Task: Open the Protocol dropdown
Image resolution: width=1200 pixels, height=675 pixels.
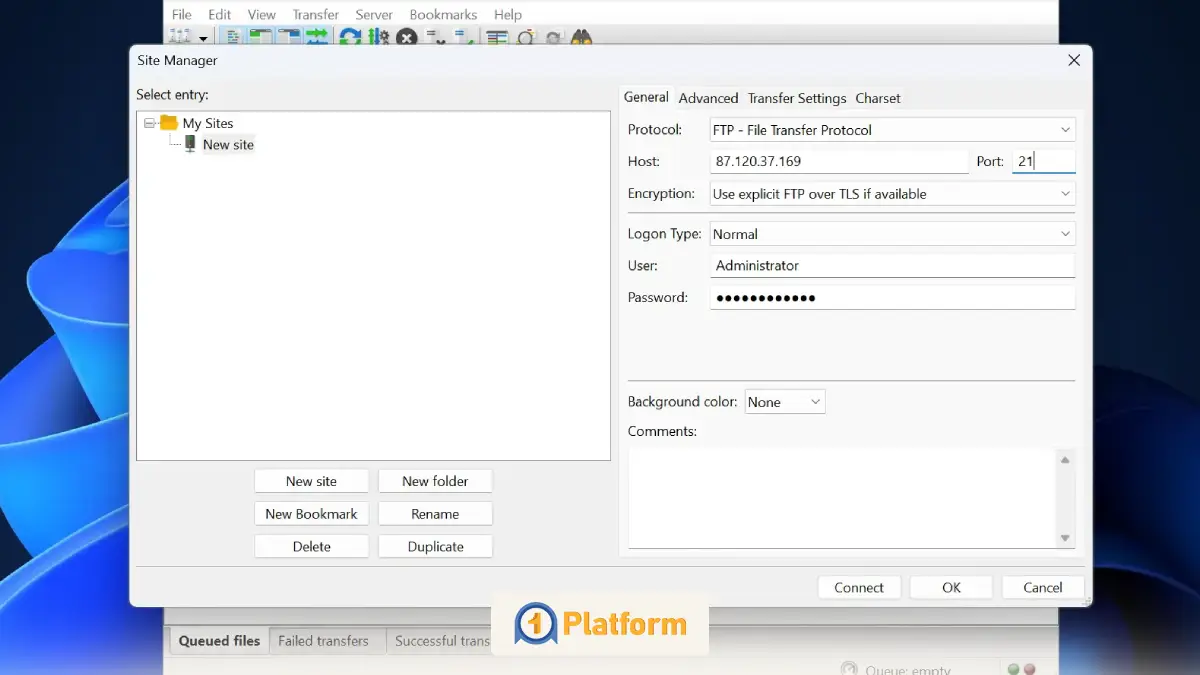Action: pyautogui.click(x=892, y=130)
